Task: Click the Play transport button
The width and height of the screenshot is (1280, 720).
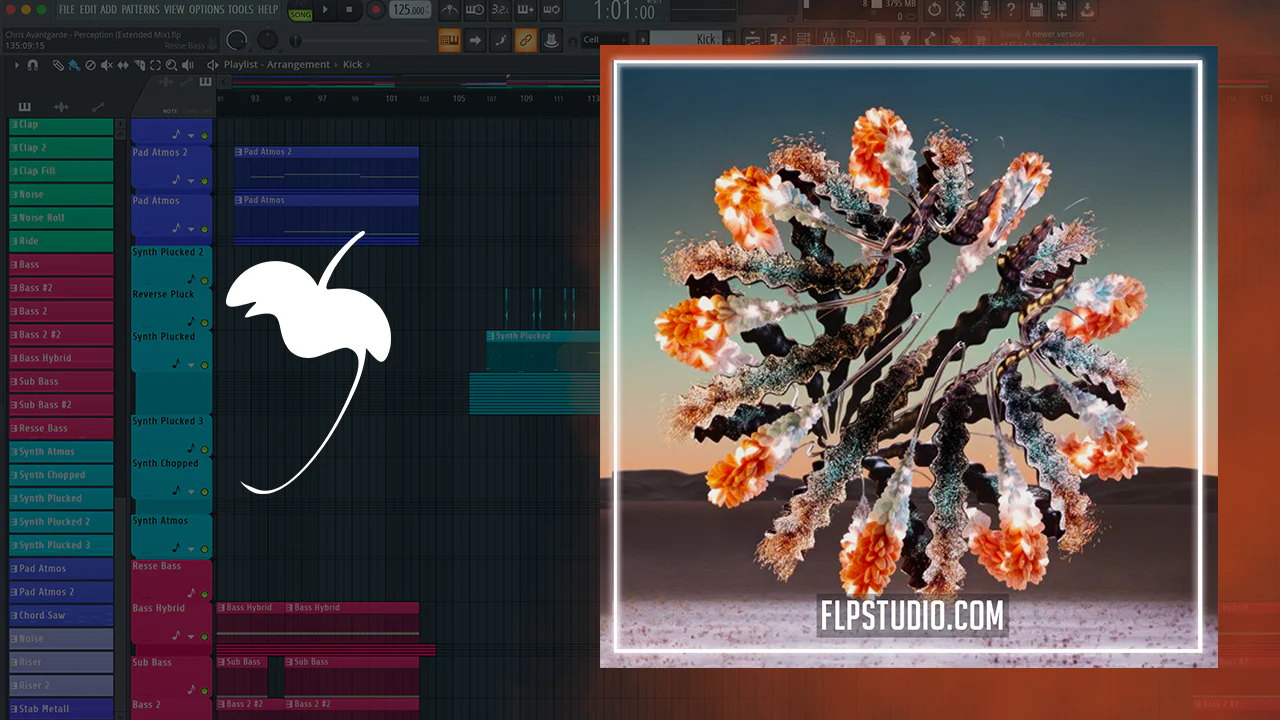Action: point(325,10)
